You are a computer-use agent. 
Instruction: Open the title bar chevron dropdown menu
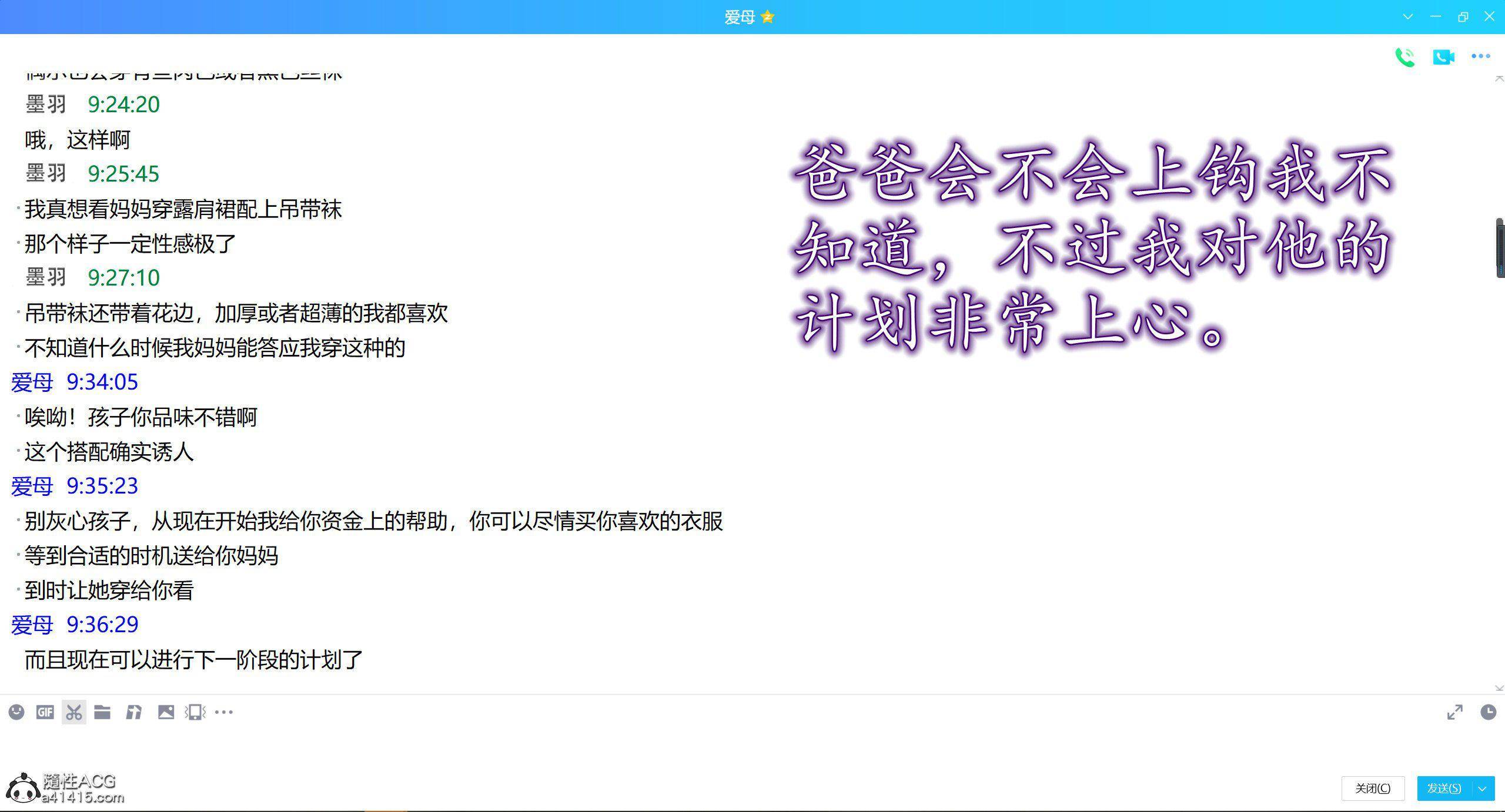click(x=1408, y=17)
